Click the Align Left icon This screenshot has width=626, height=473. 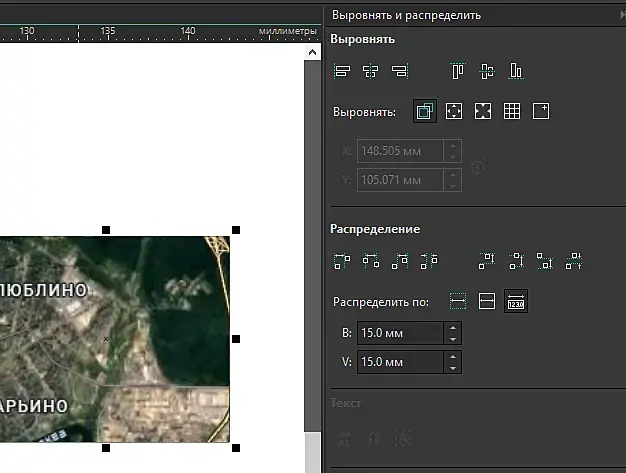pyautogui.click(x=342, y=71)
